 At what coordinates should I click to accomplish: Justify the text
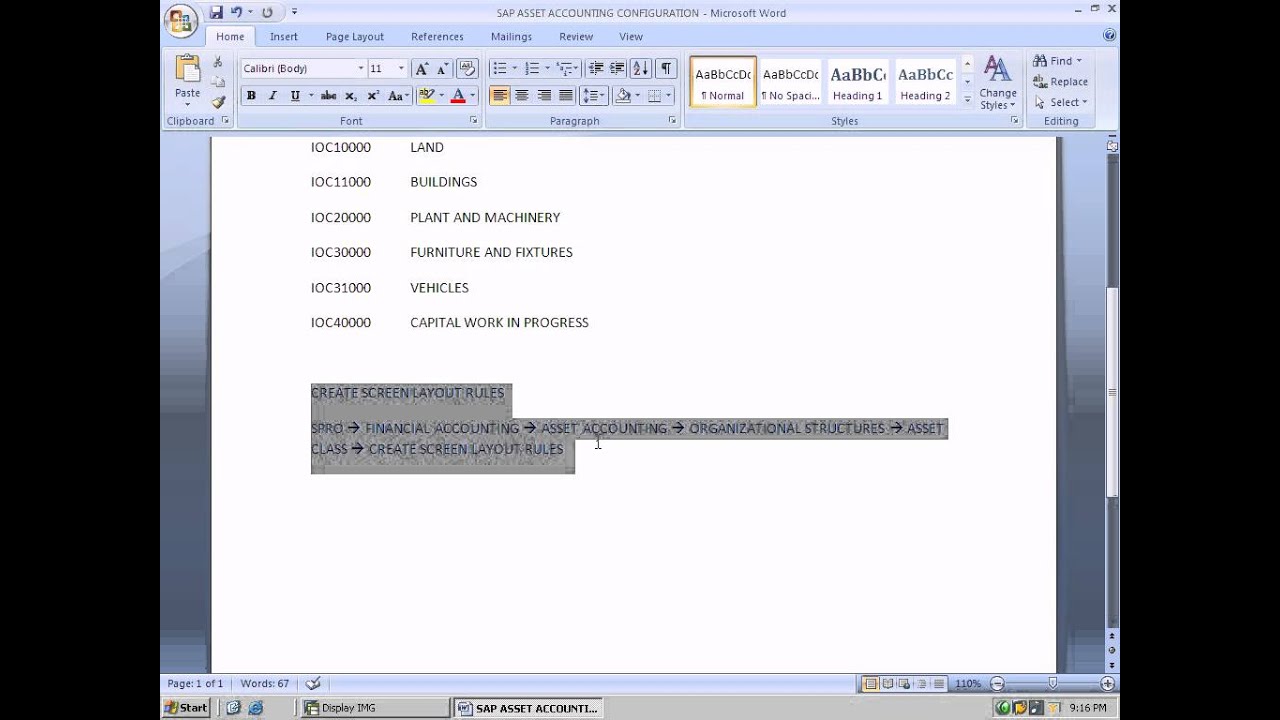tap(565, 96)
